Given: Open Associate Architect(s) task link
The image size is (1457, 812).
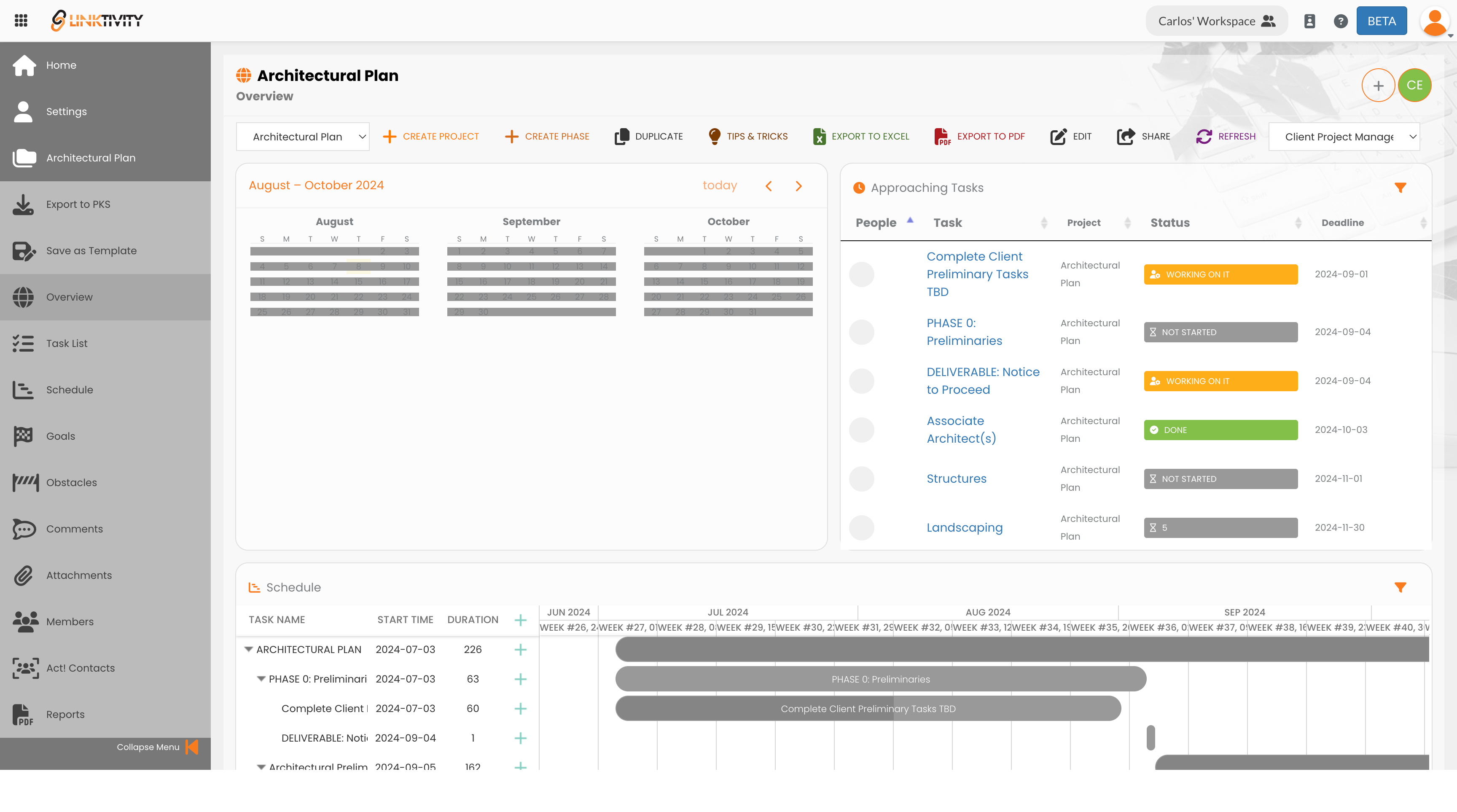Looking at the screenshot, I should 961,430.
